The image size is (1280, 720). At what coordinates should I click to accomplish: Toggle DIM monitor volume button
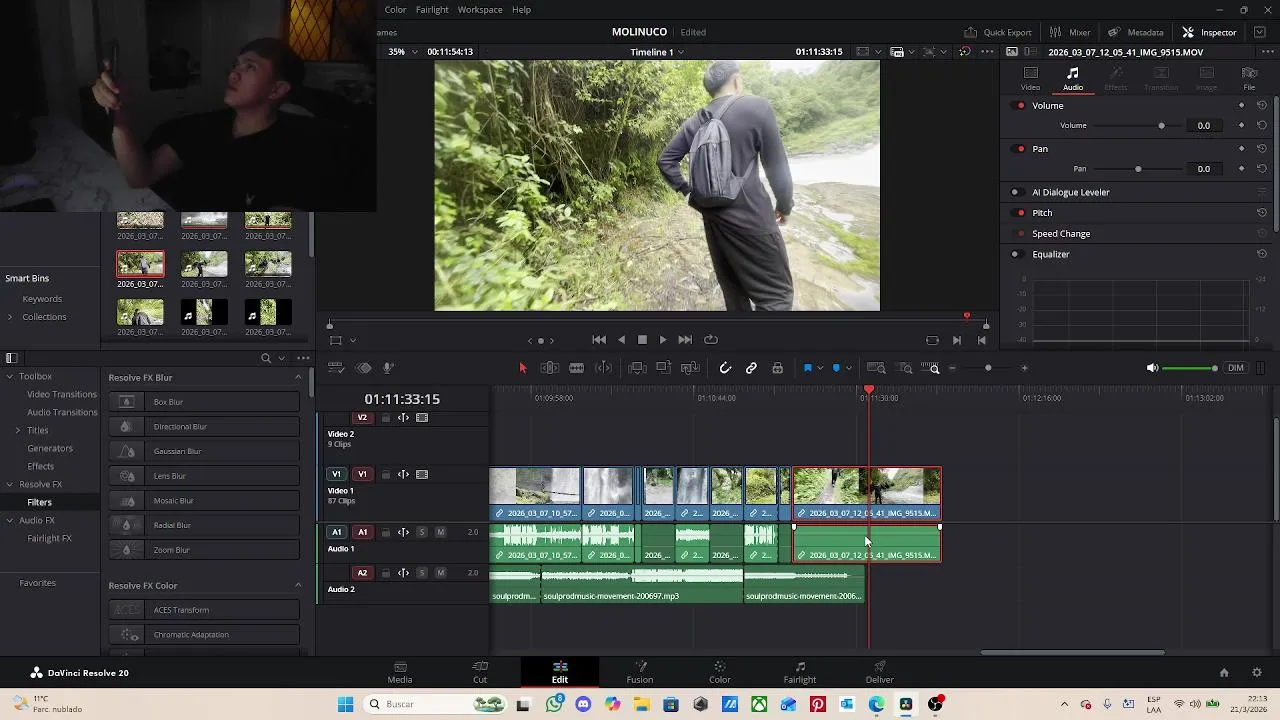tap(1236, 368)
